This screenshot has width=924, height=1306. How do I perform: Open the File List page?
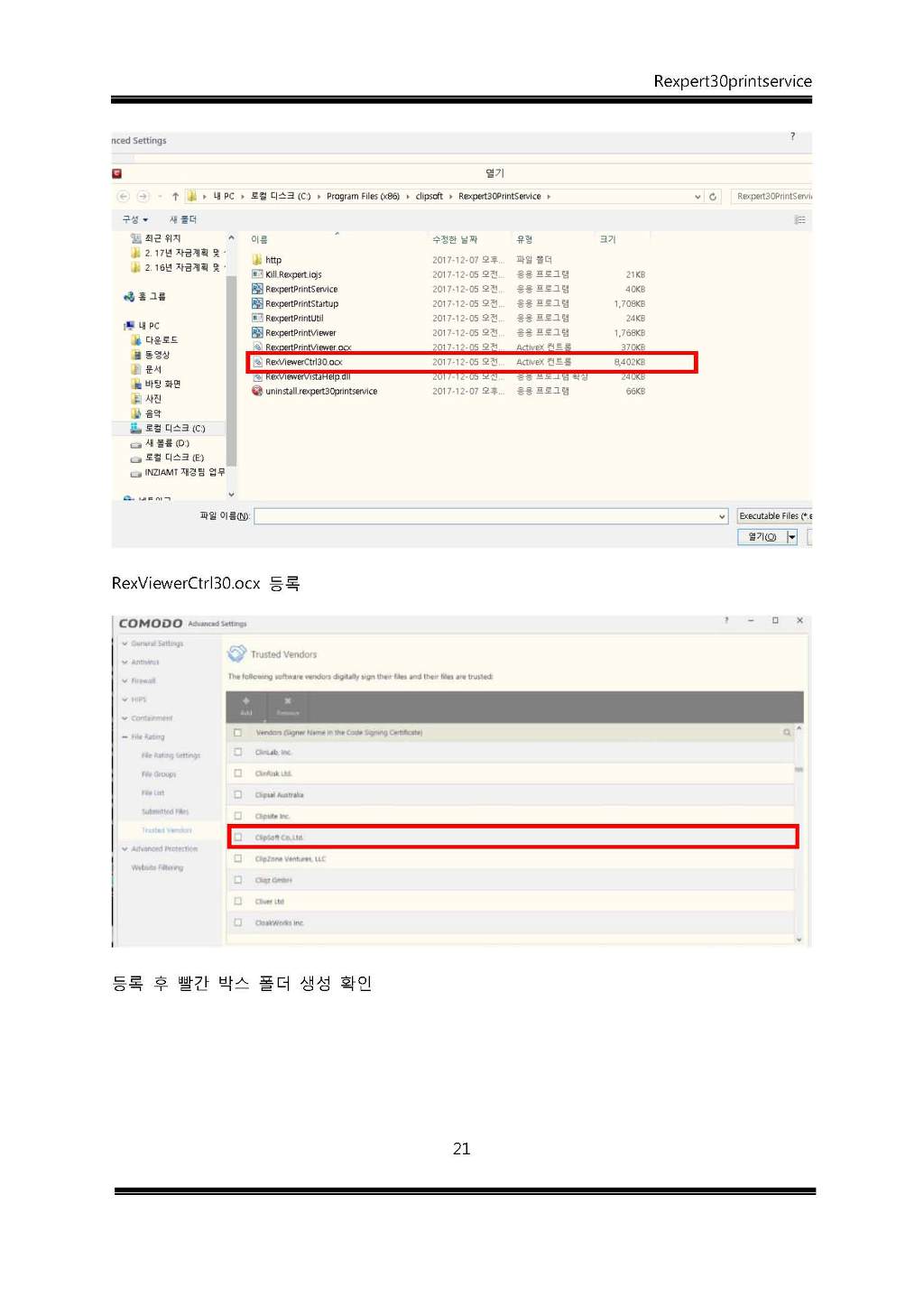[152, 793]
